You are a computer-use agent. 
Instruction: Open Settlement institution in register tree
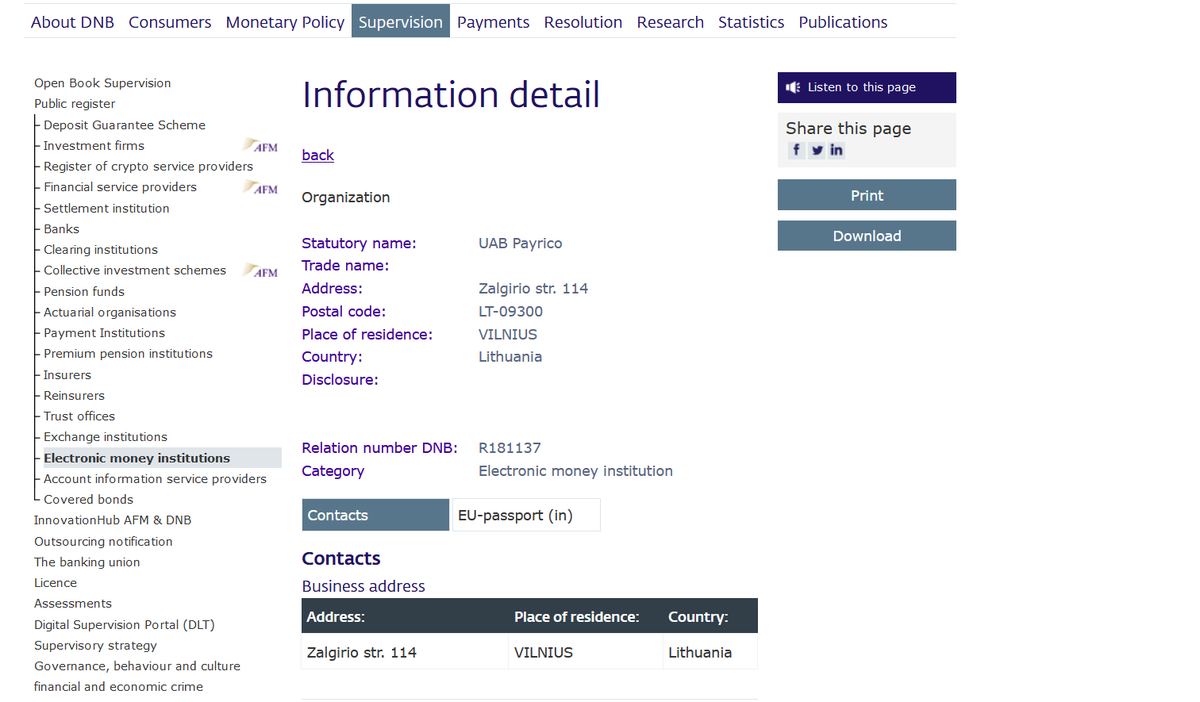(x=106, y=208)
